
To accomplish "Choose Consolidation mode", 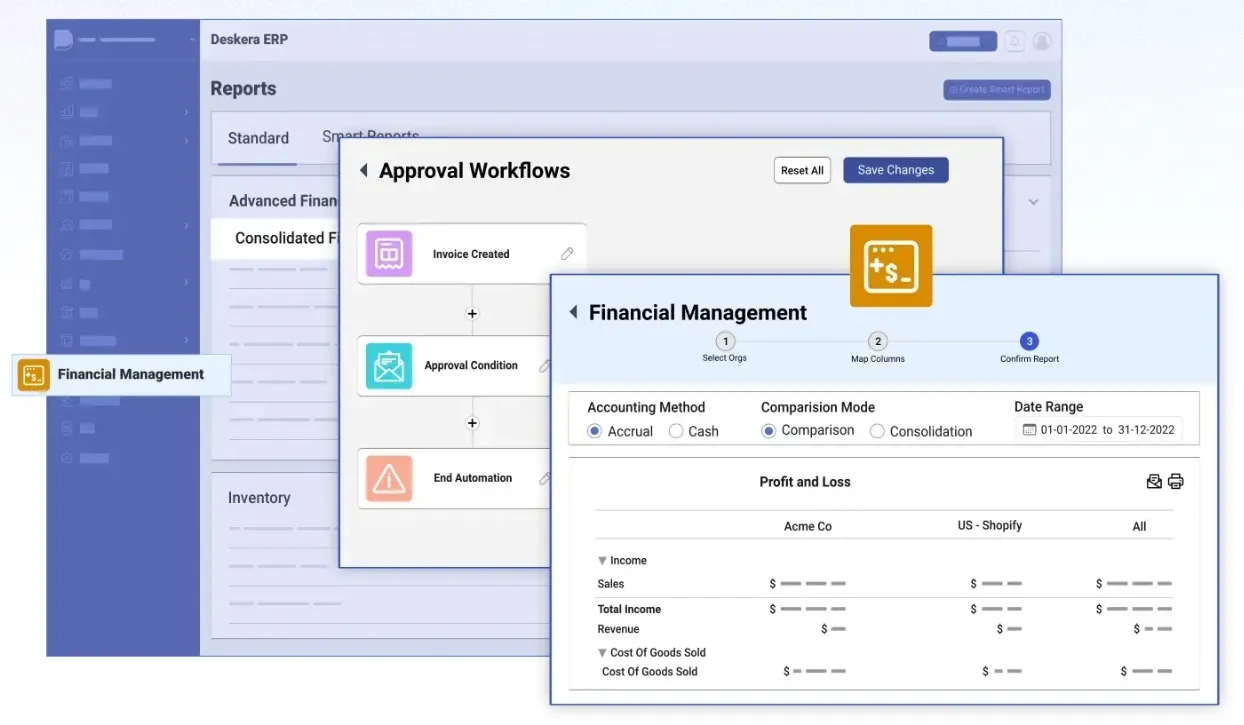I will coord(877,431).
